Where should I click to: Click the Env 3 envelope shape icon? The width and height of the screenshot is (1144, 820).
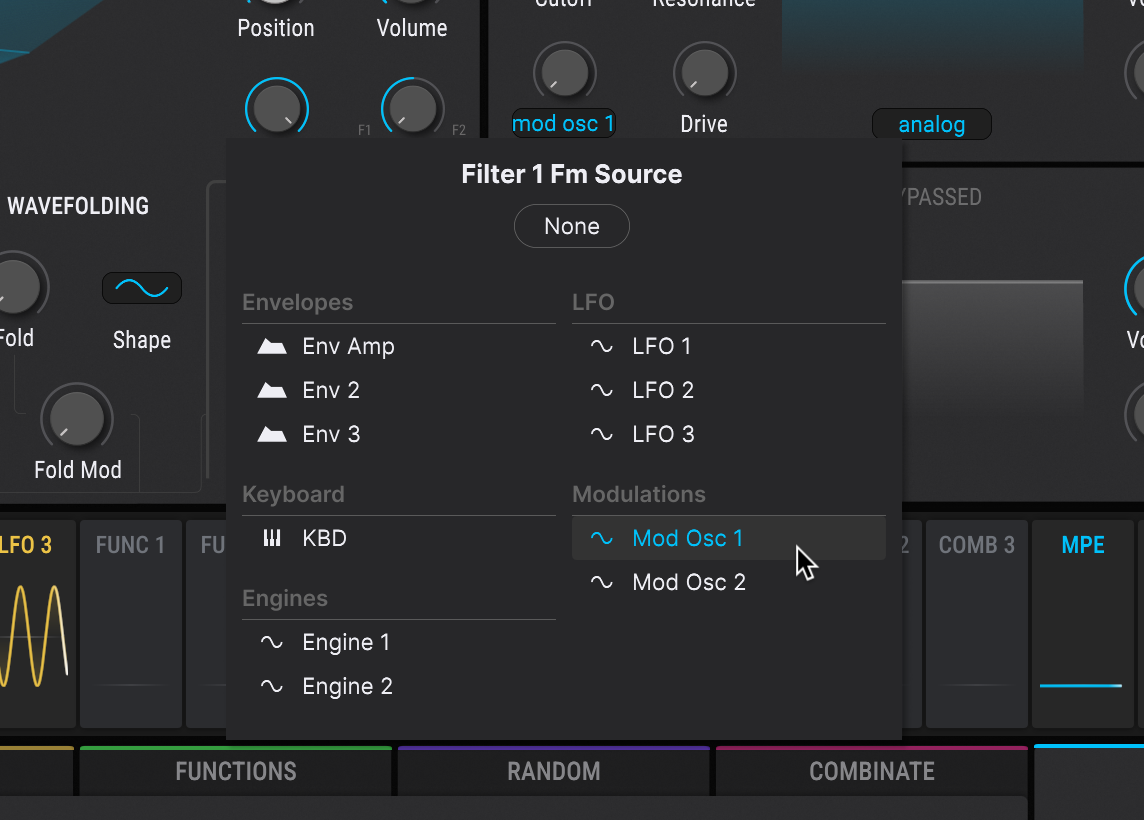pyautogui.click(x=272, y=435)
